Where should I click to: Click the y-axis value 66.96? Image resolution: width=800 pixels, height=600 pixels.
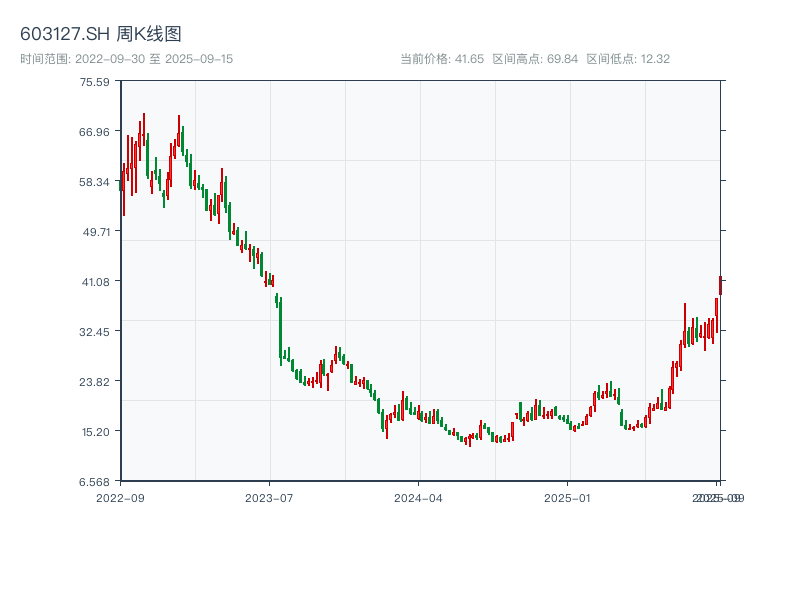tap(94, 132)
